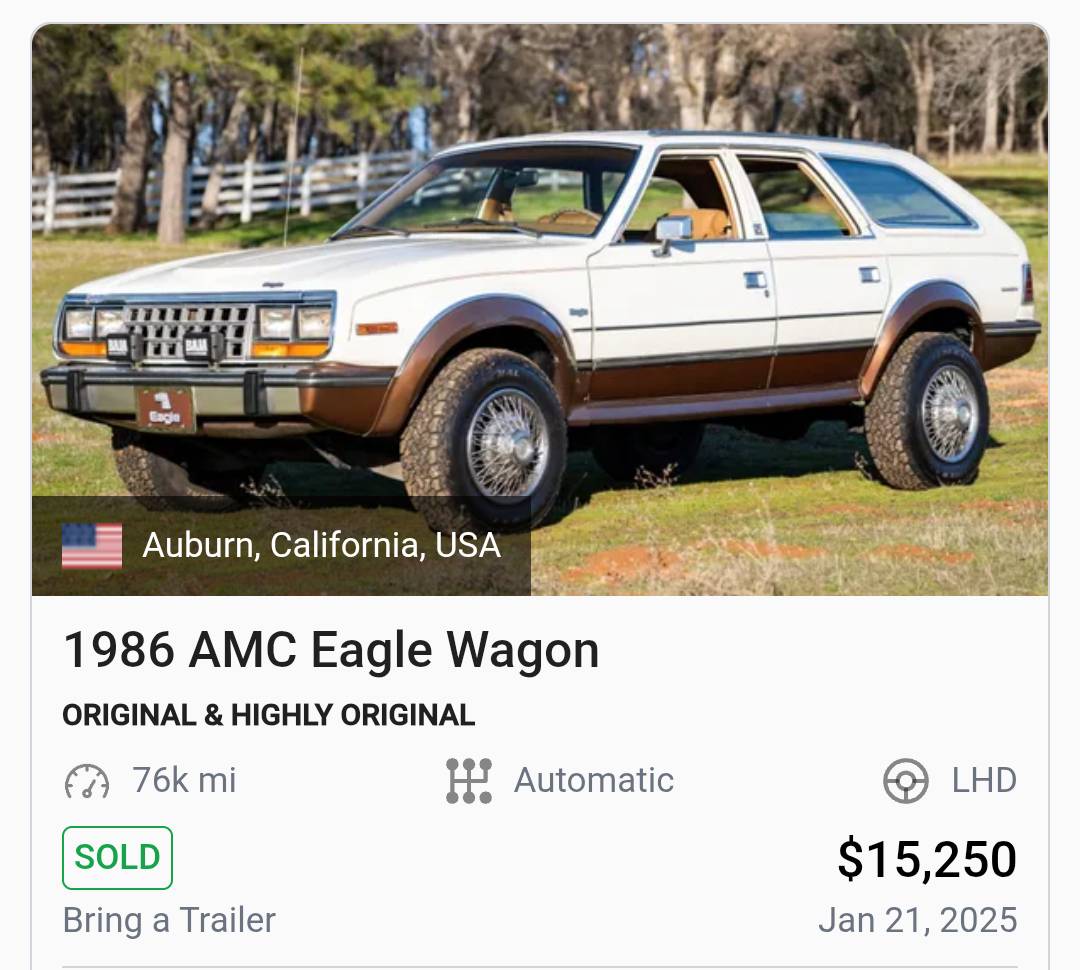Screen dimensions: 1080x970
Task: Click the car's rear wire wheel in photo
Action: (951, 413)
